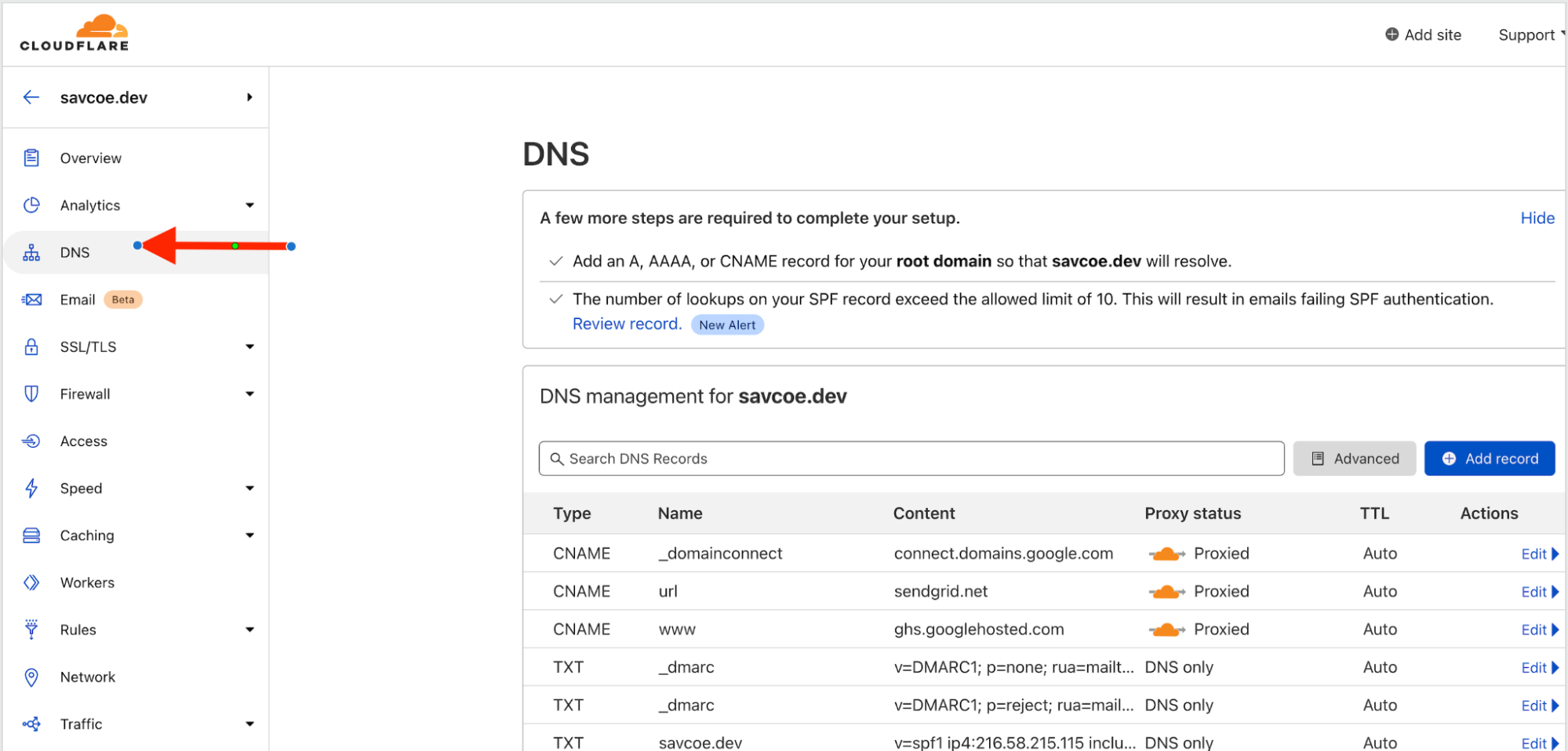Click the Network location pin icon

pyautogui.click(x=31, y=677)
